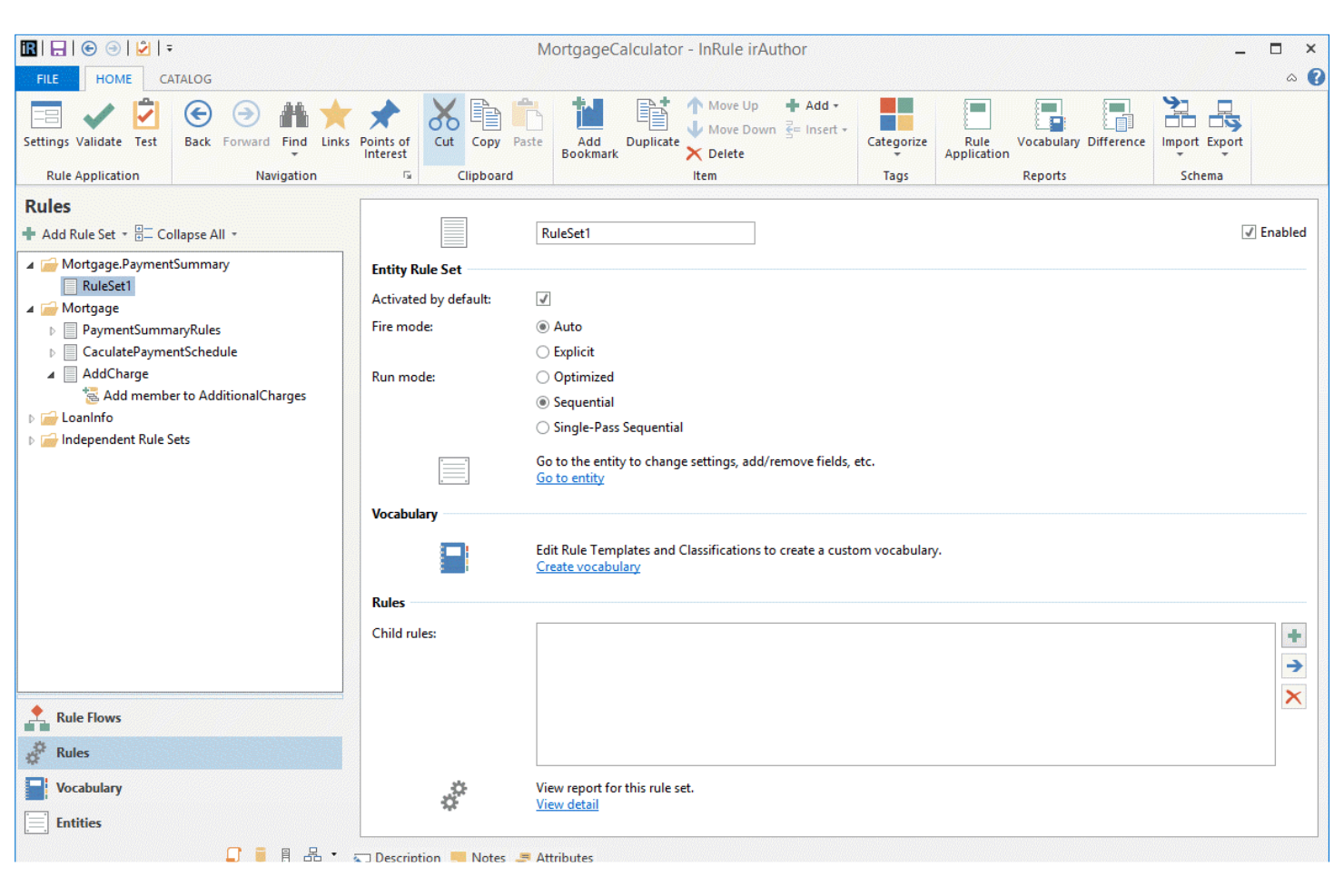Expand PaymentSummaryRules in the tree
This screenshot has width=1344, height=896.
tap(52, 330)
